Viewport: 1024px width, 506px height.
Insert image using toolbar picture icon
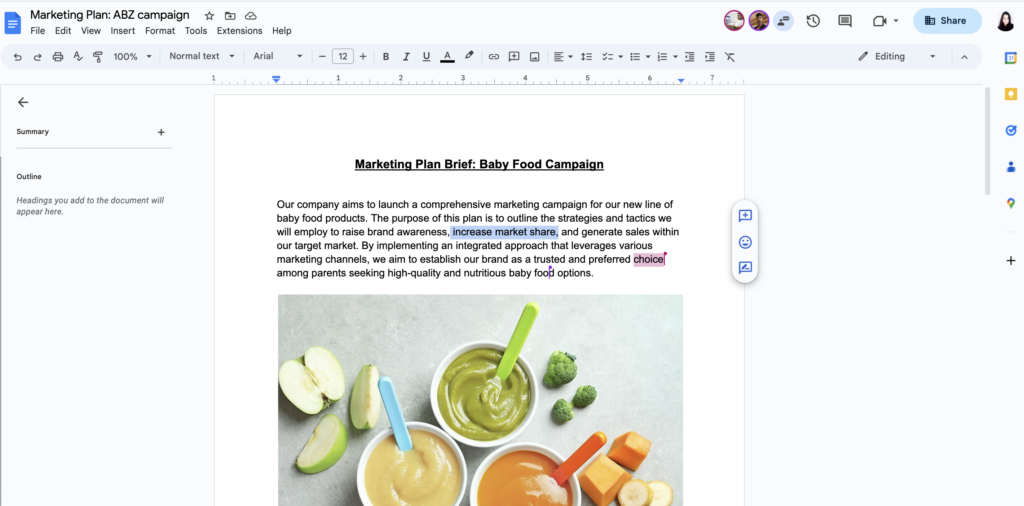pyautogui.click(x=534, y=57)
